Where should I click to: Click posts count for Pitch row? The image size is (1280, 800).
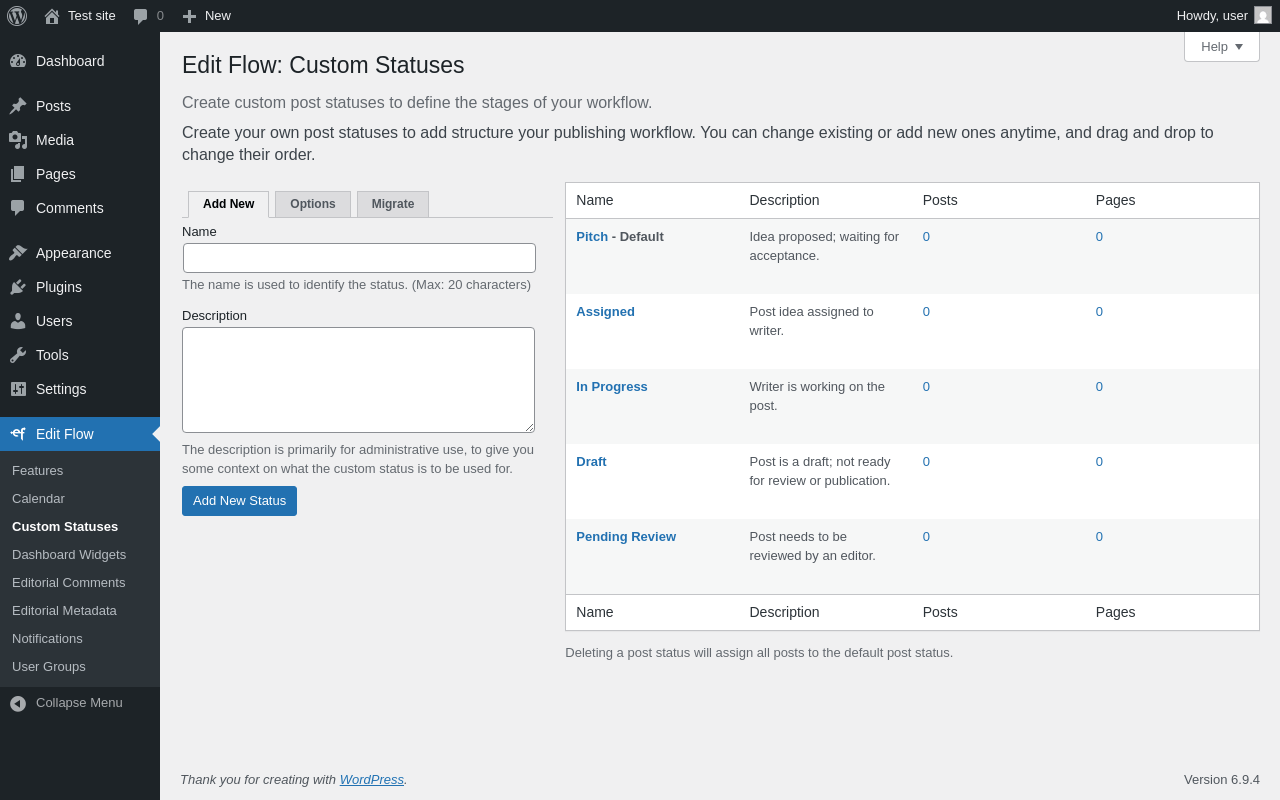(x=926, y=236)
